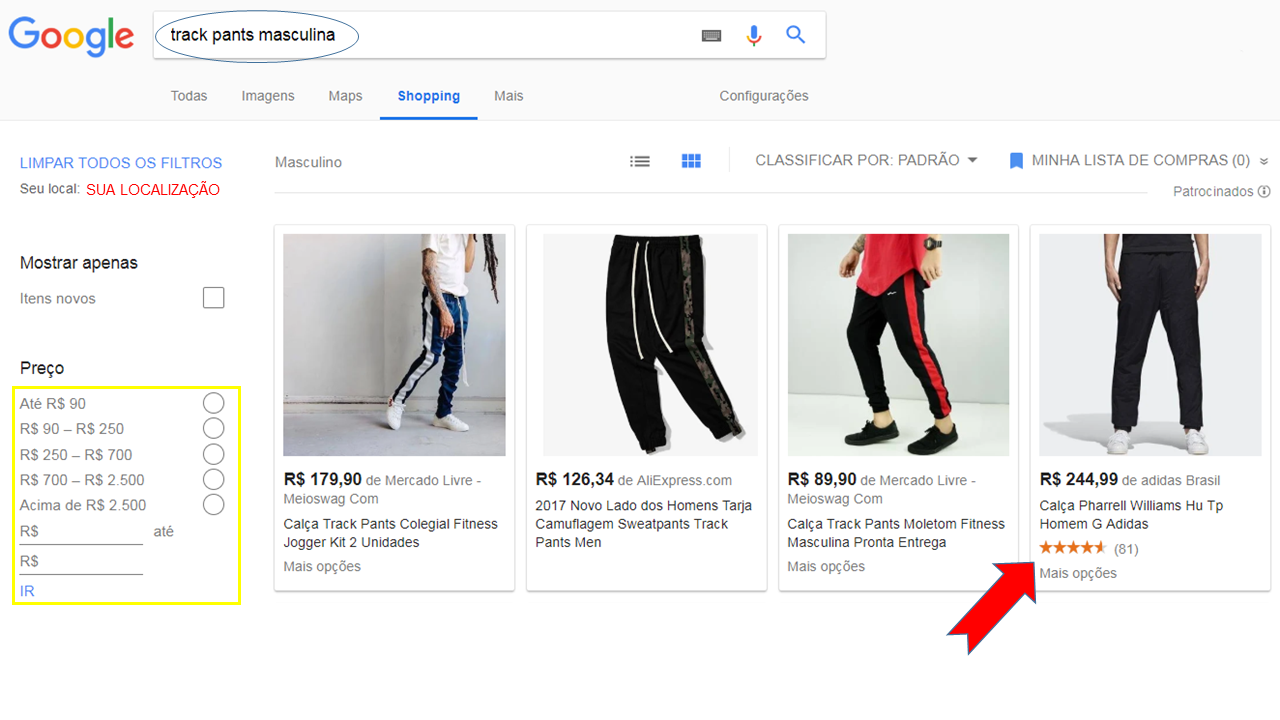Open thumbnail of red stripe black pants
This screenshot has width=1280, height=720.
[x=898, y=345]
